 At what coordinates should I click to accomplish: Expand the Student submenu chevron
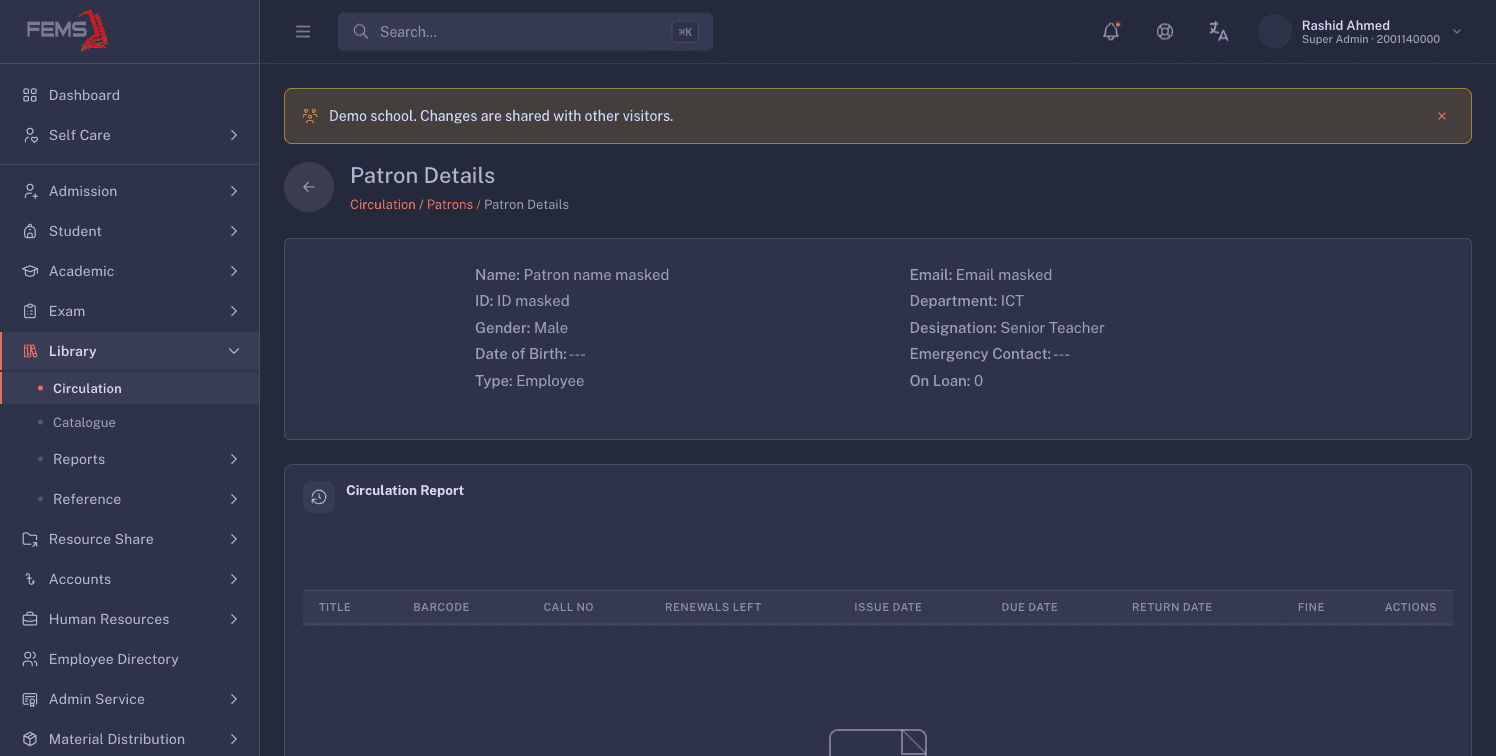click(234, 231)
